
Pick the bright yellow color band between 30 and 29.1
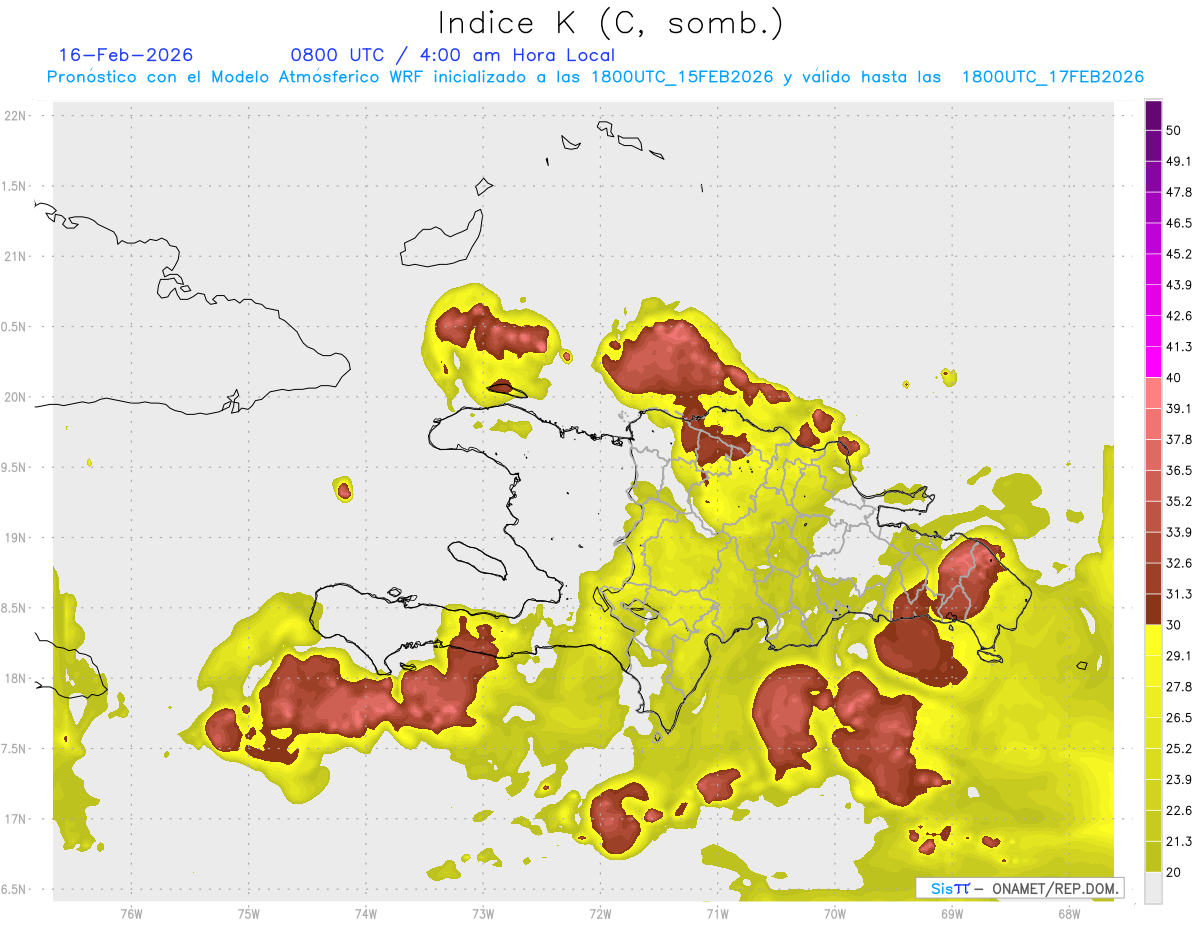(1153, 641)
